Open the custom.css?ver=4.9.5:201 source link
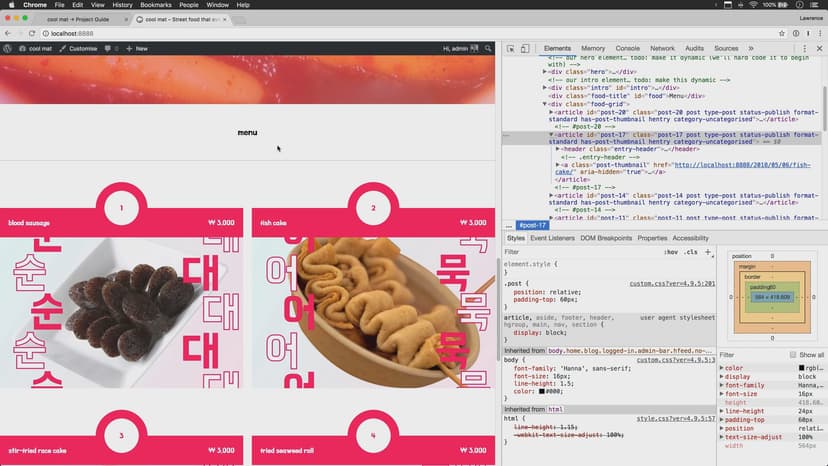The height and width of the screenshot is (466, 828). tap(672, 283)
